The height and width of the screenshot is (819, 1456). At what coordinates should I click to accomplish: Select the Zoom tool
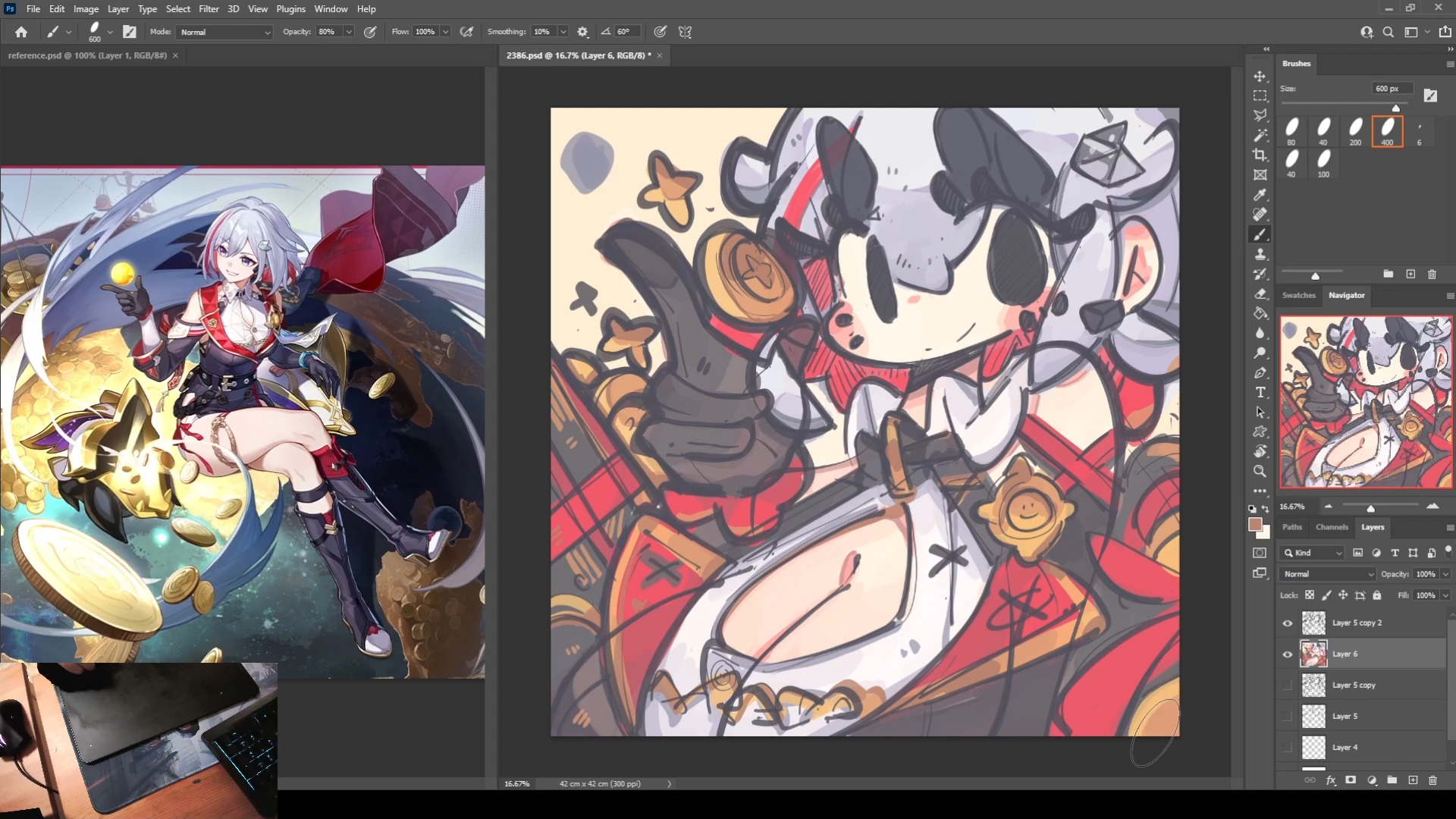tap(1260, 471)
